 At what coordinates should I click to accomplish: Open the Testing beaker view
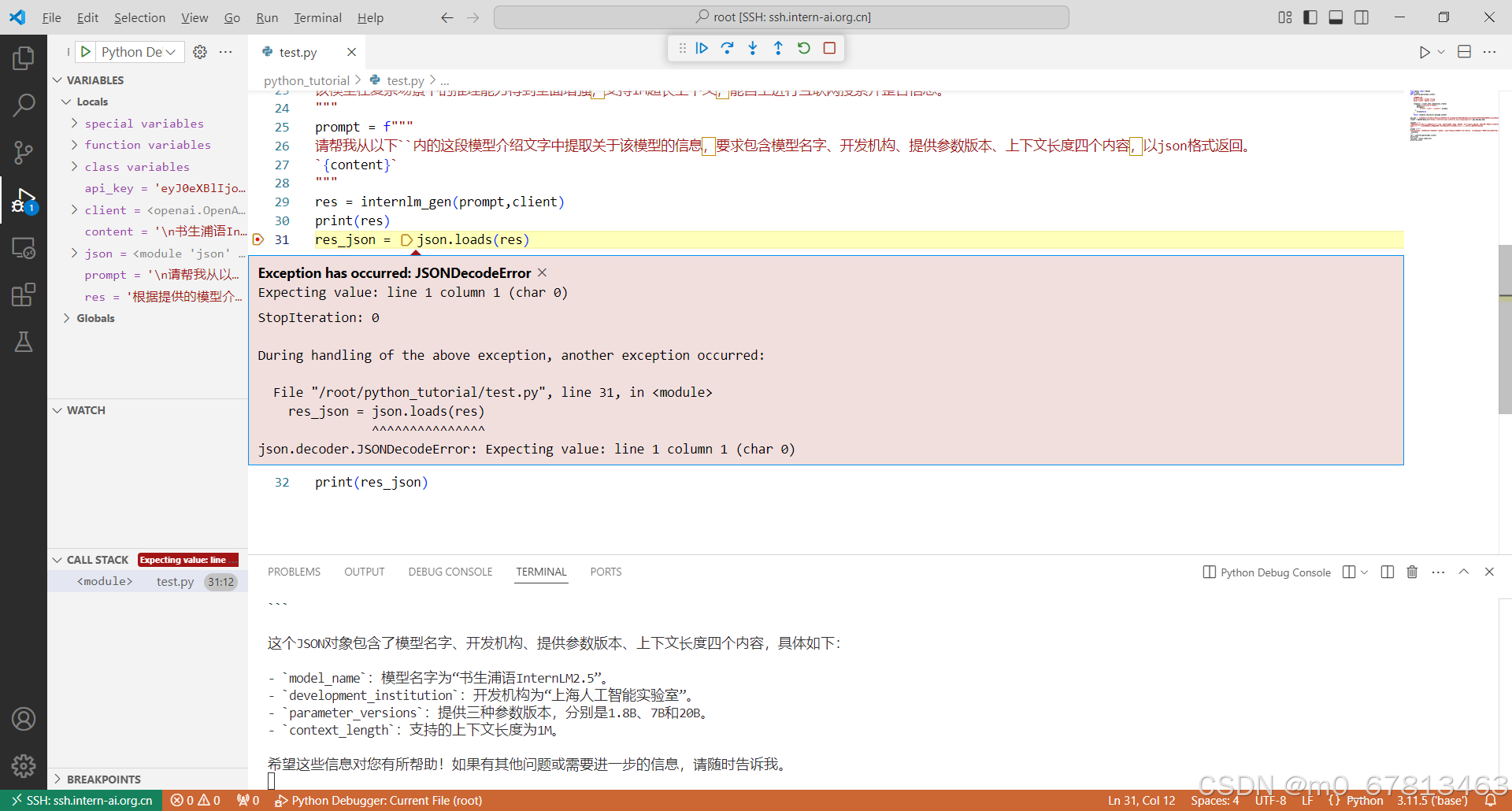(x=24, y=341)
